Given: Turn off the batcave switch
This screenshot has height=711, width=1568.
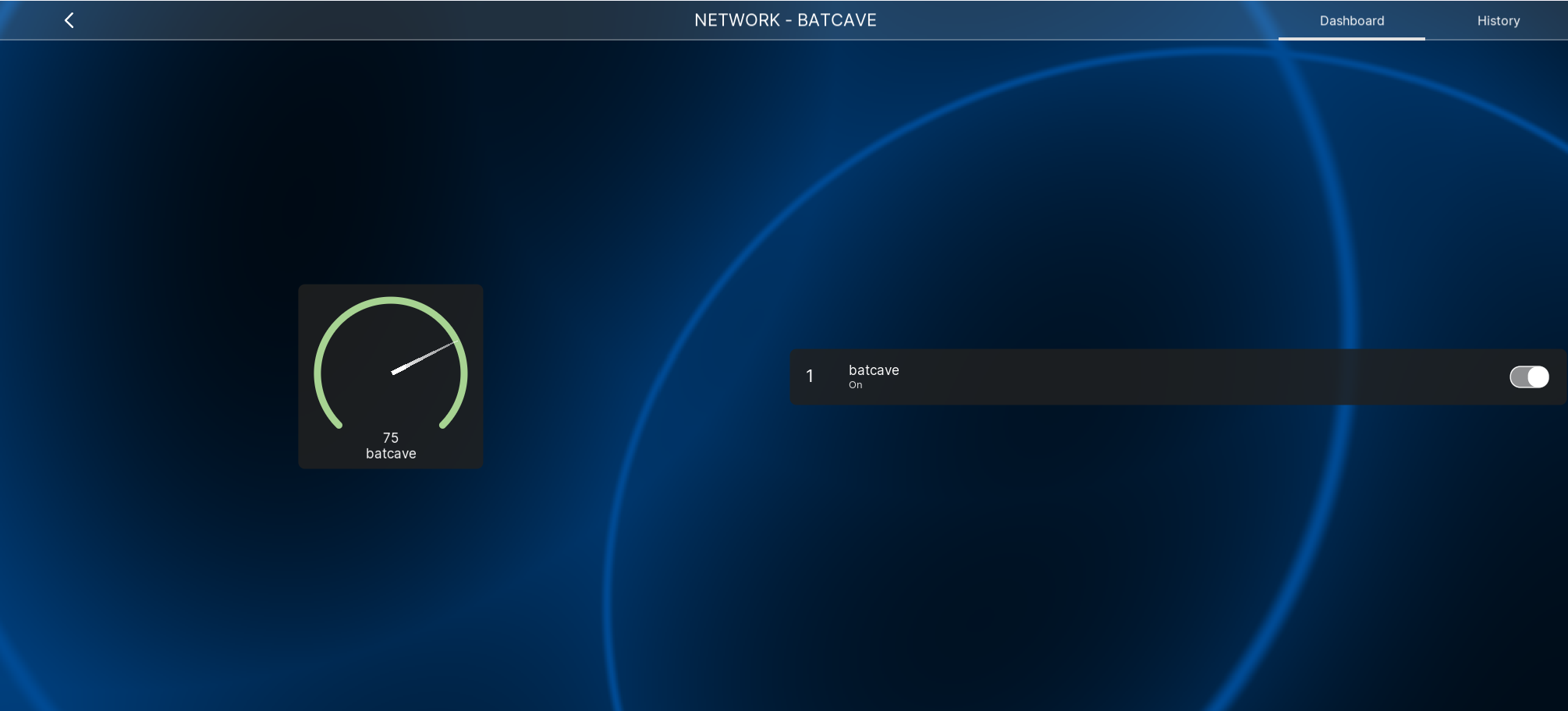Looking at the screenshot, I should [1528, 377].
